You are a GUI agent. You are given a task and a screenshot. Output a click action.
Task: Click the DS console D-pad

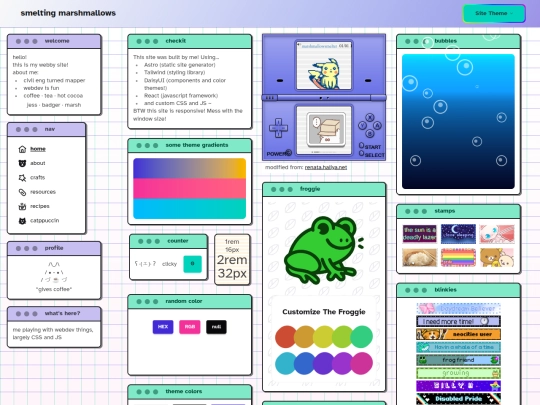click(x=278, y=128)
